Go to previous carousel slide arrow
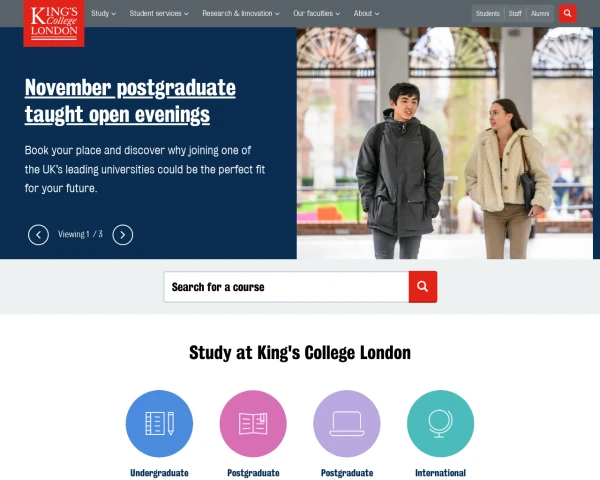Viewport: 600px width, 480px height. 38,235
